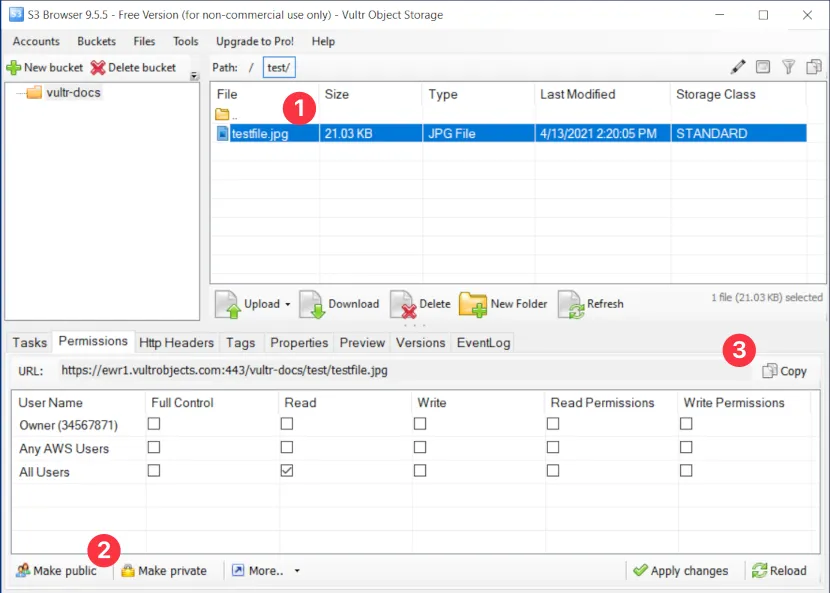830x593 pixels.
Task: Sort by Storage Class column header
Action: 738,94
